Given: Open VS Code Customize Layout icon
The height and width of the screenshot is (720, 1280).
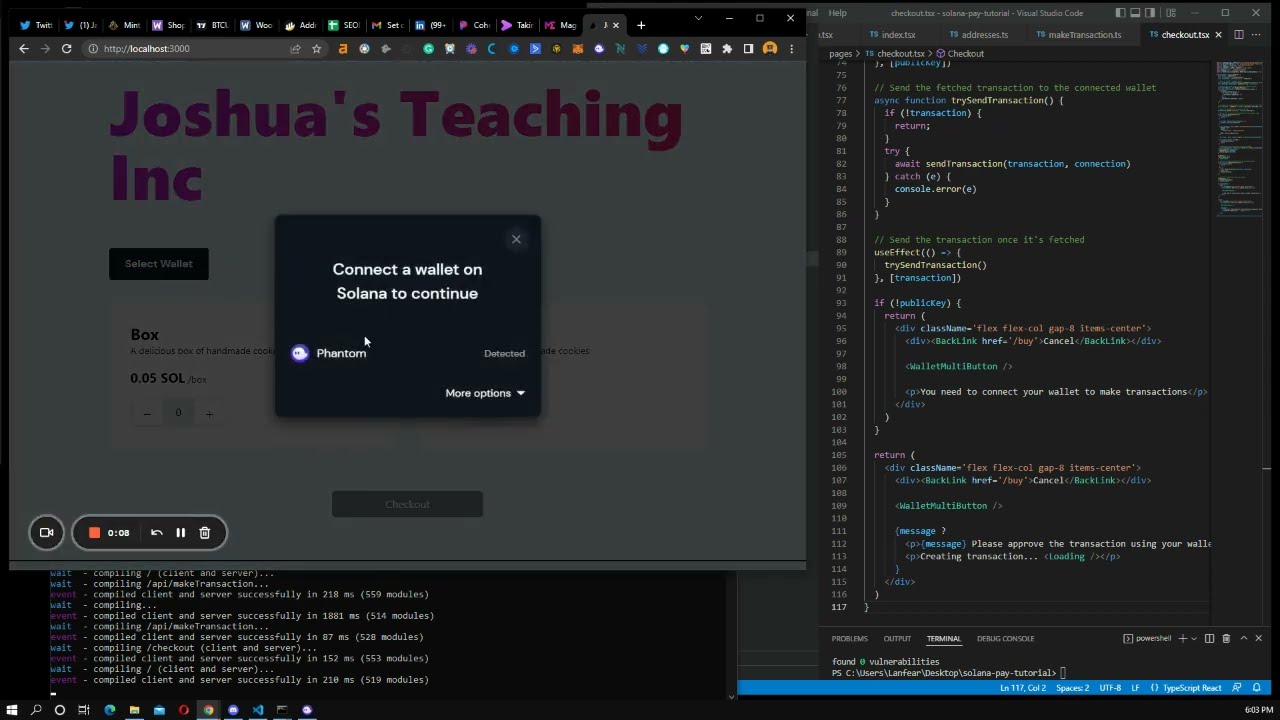Looking at the screenshot, I should 1170,13.
